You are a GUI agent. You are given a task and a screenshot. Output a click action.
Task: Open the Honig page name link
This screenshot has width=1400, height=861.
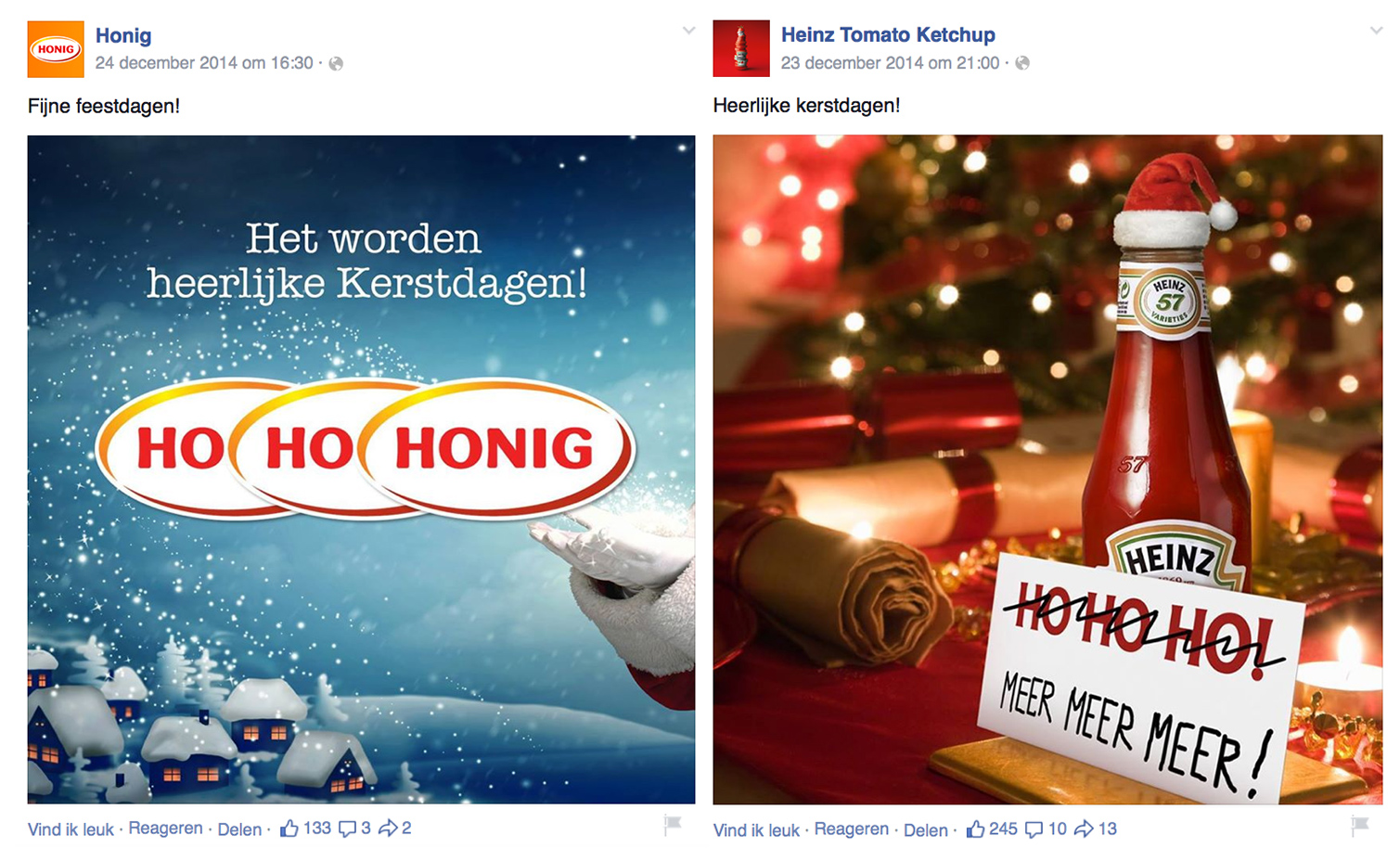(x=123, y=35)
